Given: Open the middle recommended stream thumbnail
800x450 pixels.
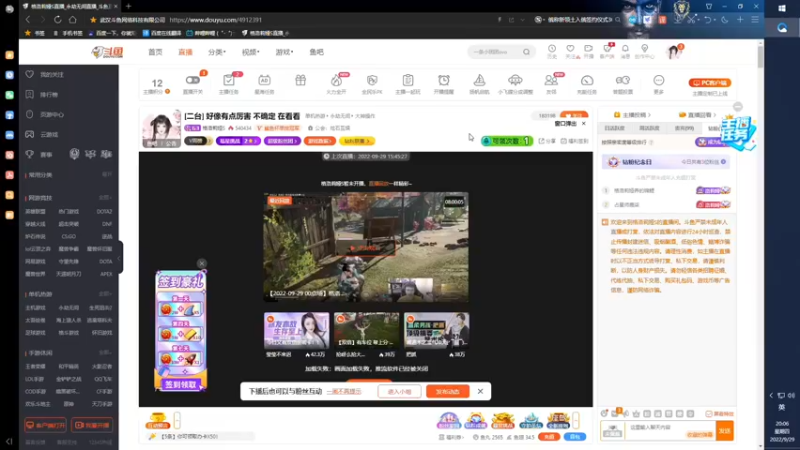Looking at the screenshot, I should pyautogui.click(x=366, y=330).
